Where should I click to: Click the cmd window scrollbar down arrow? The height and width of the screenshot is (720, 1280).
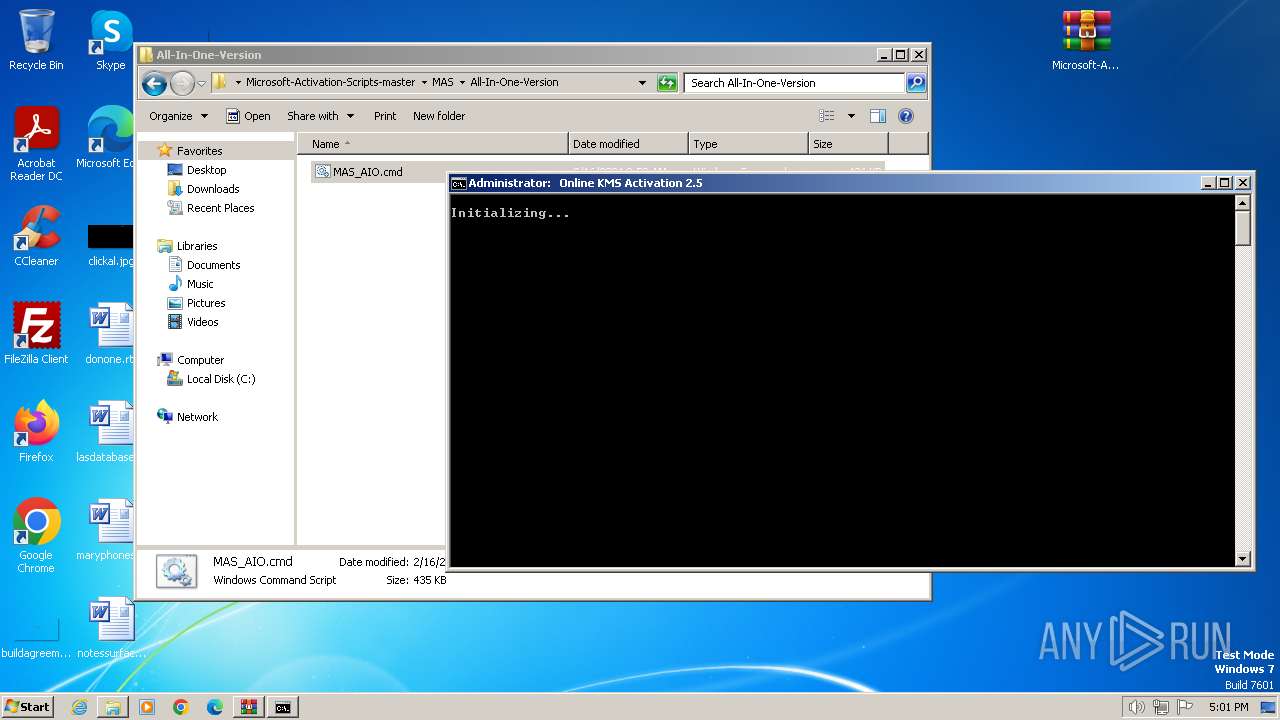(x=1243, y=560)
